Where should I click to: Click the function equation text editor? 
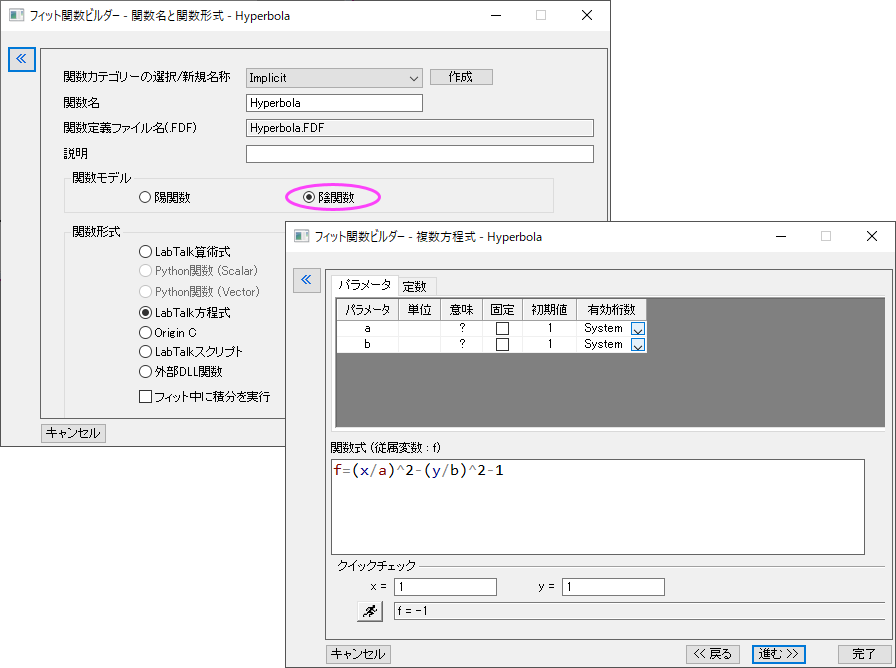click(598, 507)
